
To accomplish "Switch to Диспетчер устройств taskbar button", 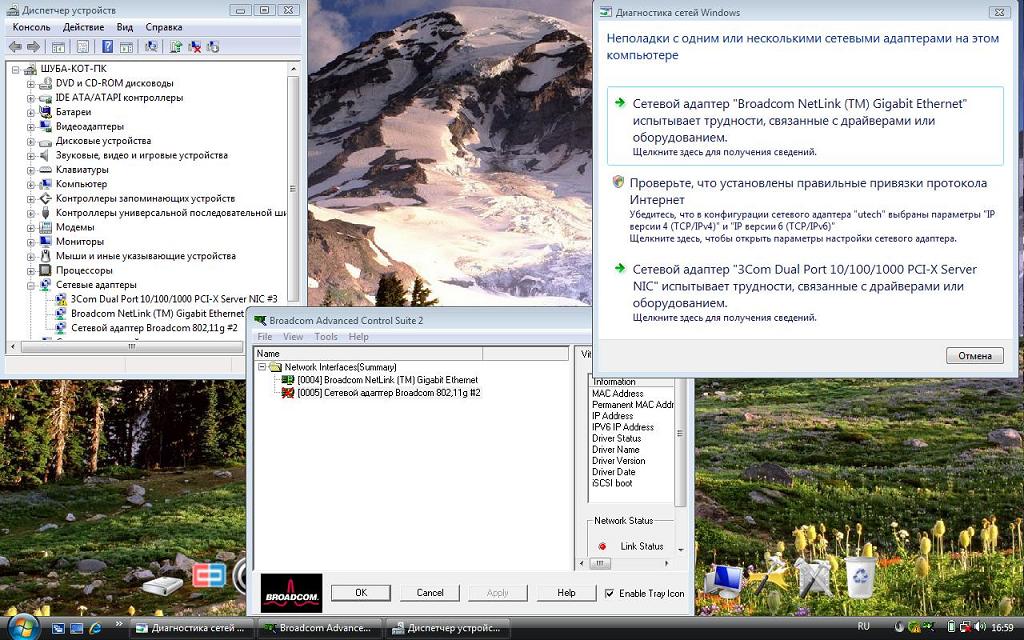I will [447, 628].
